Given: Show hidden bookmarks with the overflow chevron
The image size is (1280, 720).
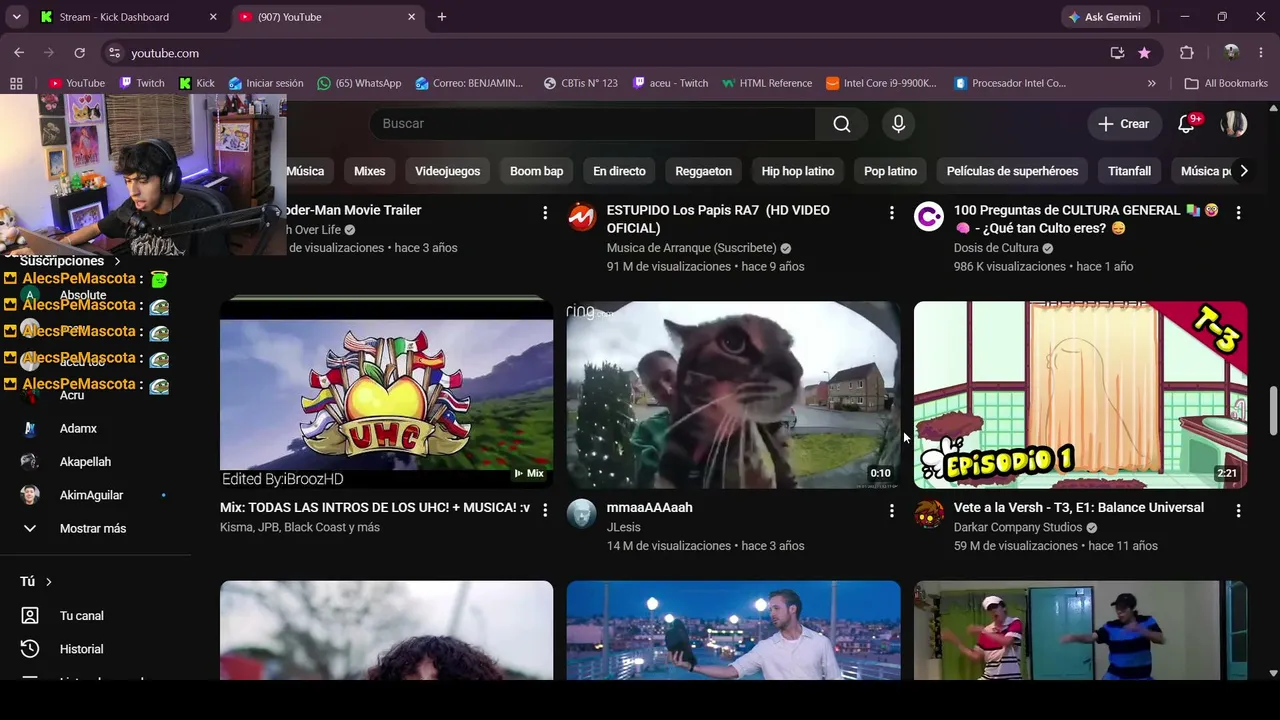Looking at the screenshot, I should (1152, 83).
